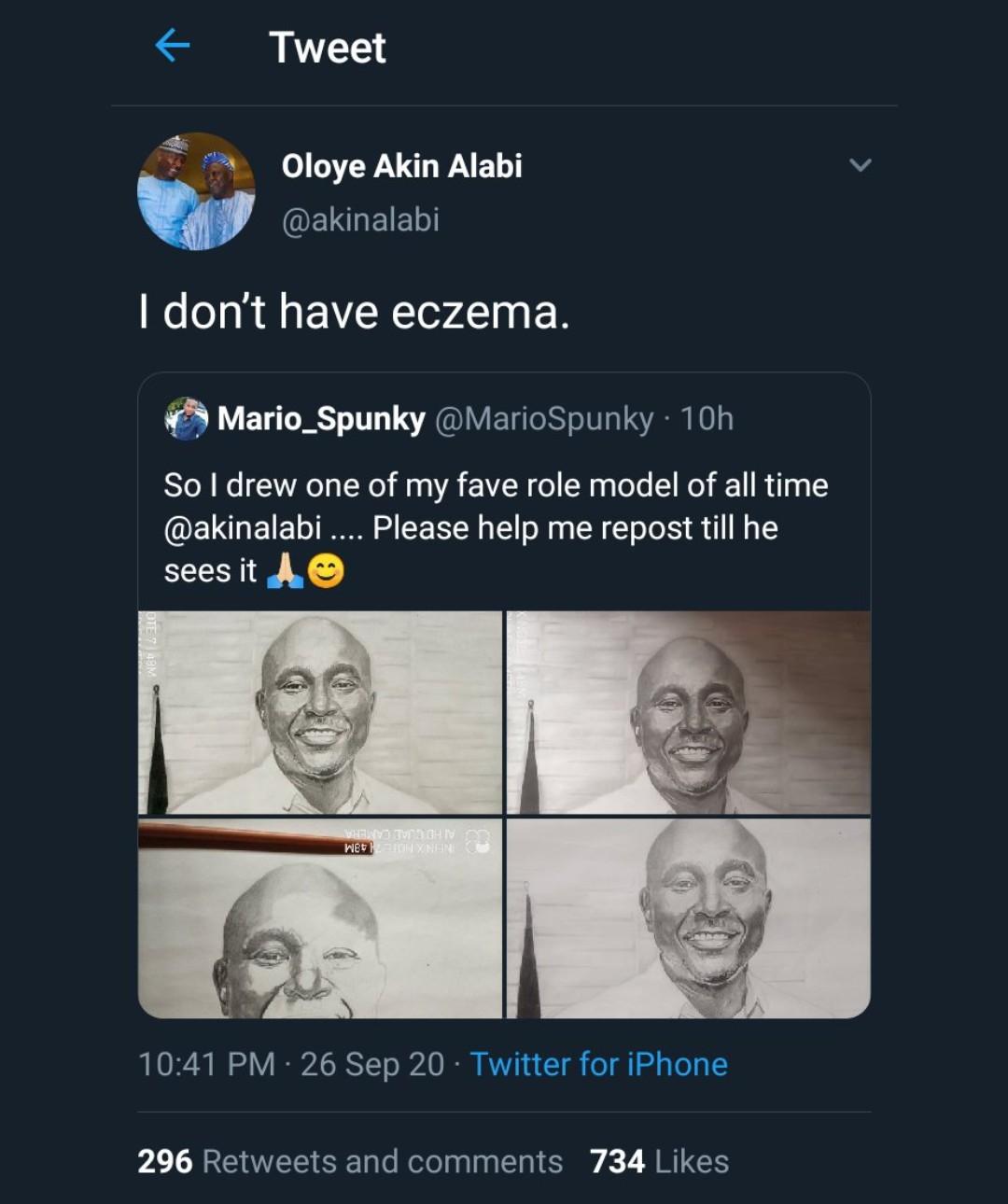Open the Mario_Spunky quoted author name

pyautogui.click(x=321, y=419)
